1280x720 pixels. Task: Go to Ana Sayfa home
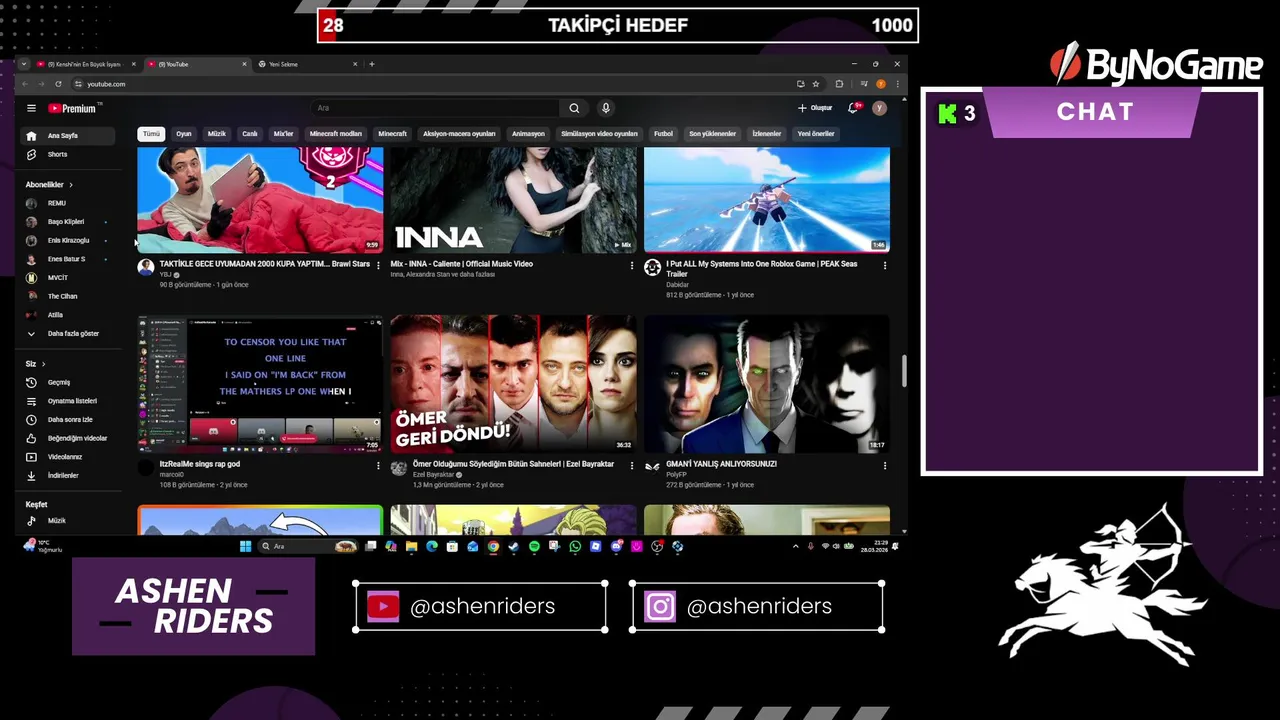pyautogui.click(x=68, y=136)
